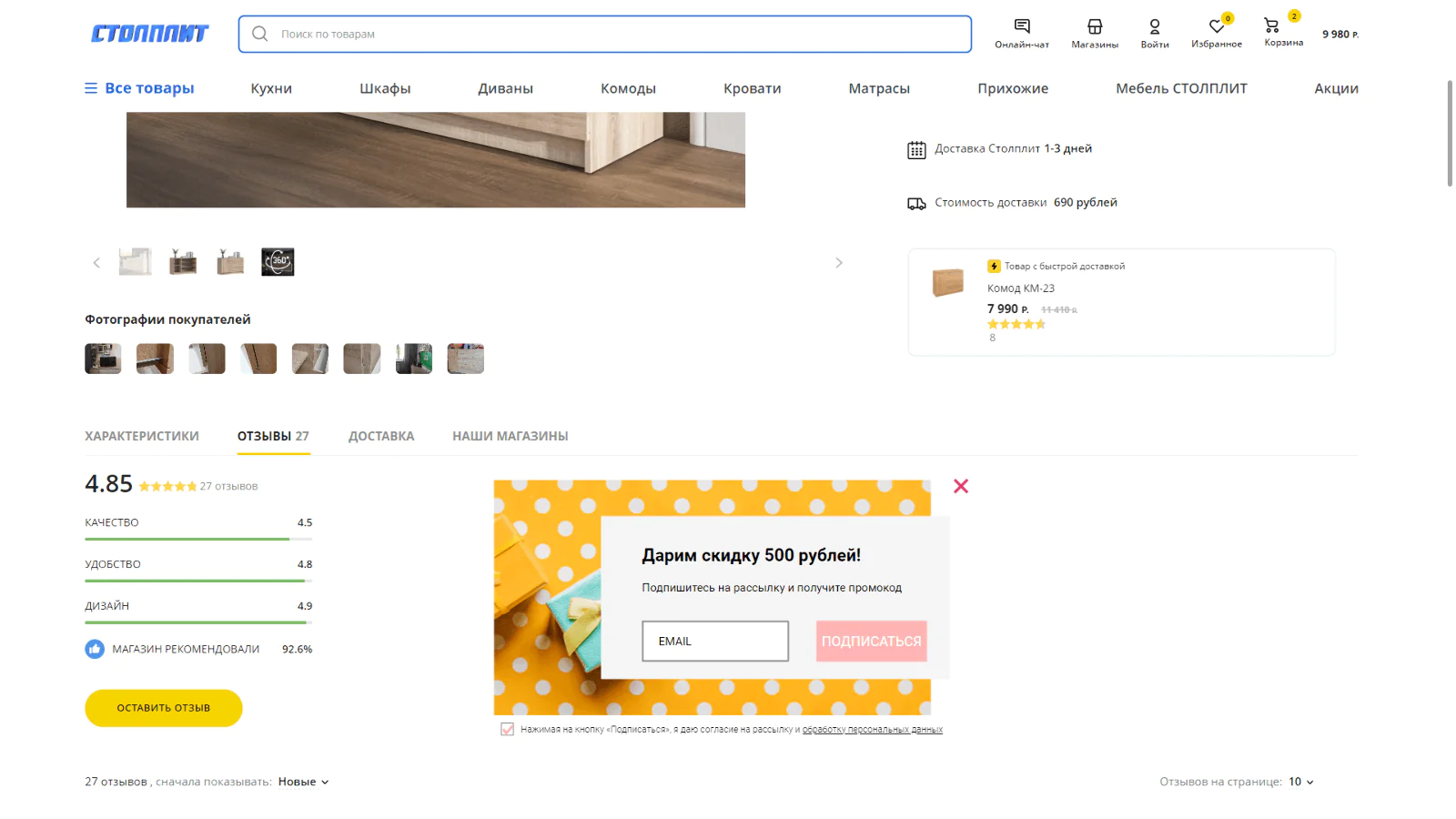The height and width of the screenshot is (819, 1456).
Task: Click the fast delivery lightning badge
Action: tap(994, 266)
